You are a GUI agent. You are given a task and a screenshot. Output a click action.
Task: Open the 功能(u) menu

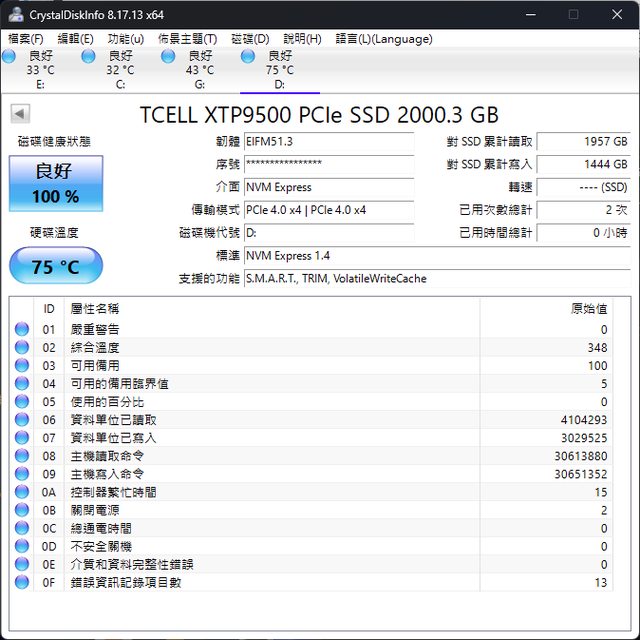point(126,39)
